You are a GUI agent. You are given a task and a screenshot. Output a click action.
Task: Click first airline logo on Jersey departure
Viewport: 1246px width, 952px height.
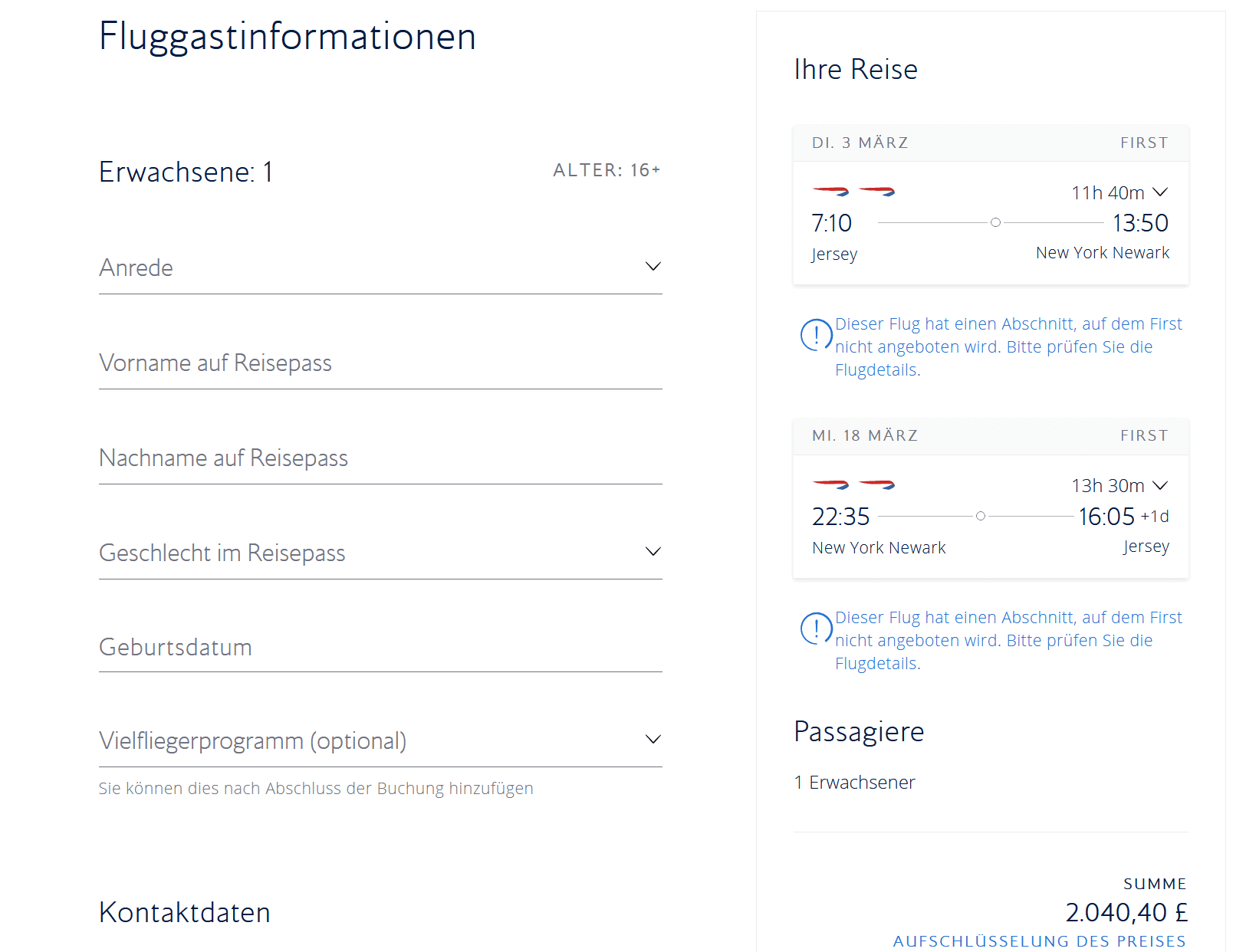point(830,191)
